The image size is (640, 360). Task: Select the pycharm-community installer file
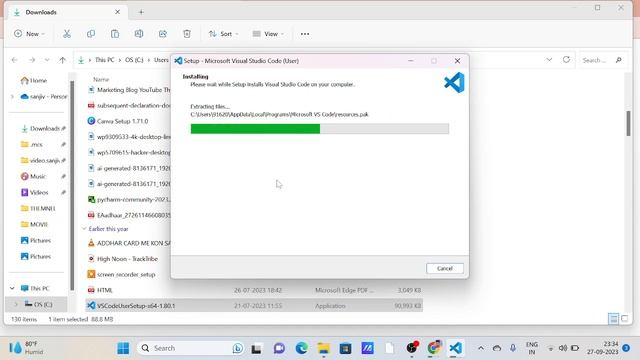click(x=129, y=200)
